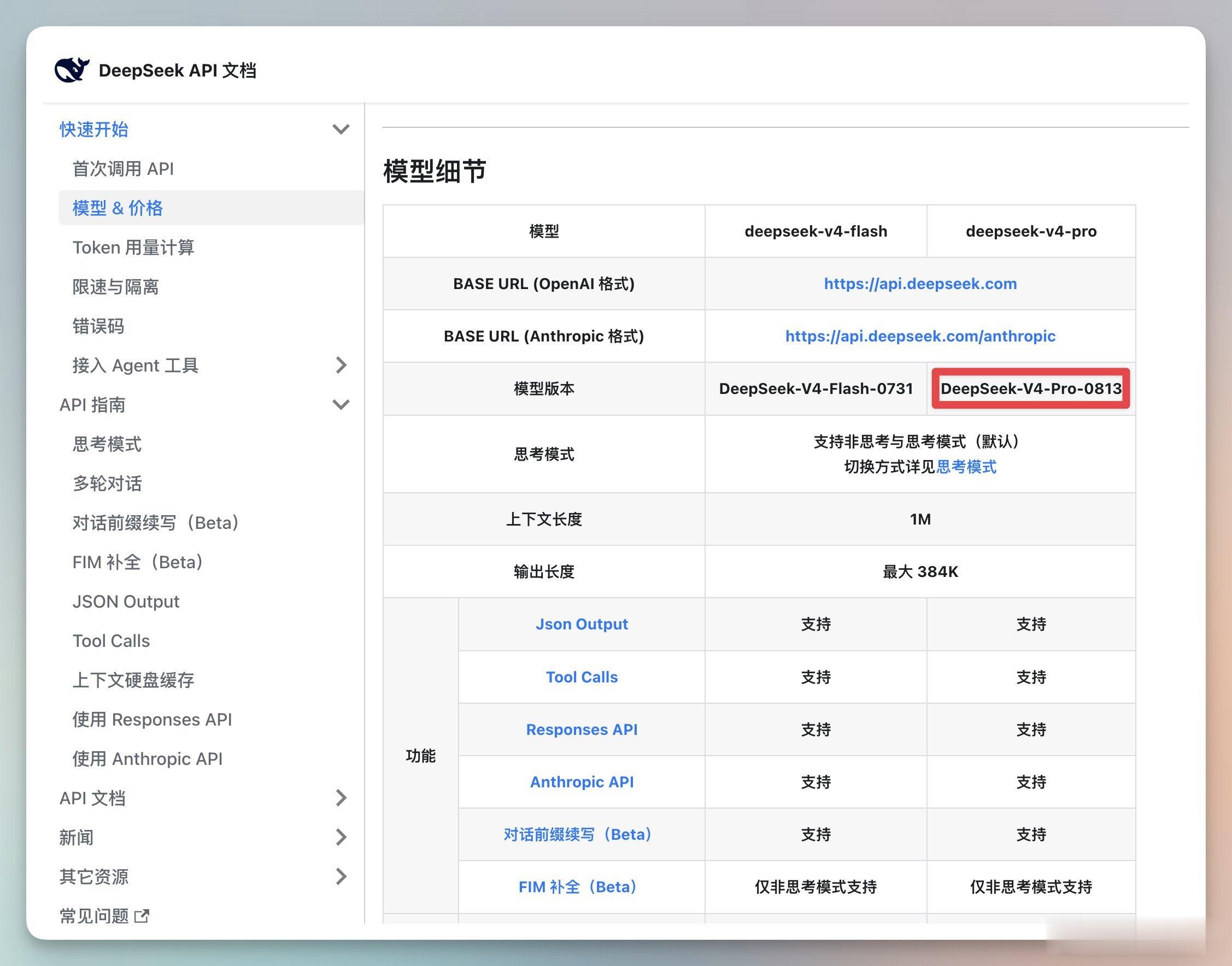Screen dimensions: 1232x966
Task: Open 上下文硬盘缓存 sidebar item
Action: click(x=133, y=680)
